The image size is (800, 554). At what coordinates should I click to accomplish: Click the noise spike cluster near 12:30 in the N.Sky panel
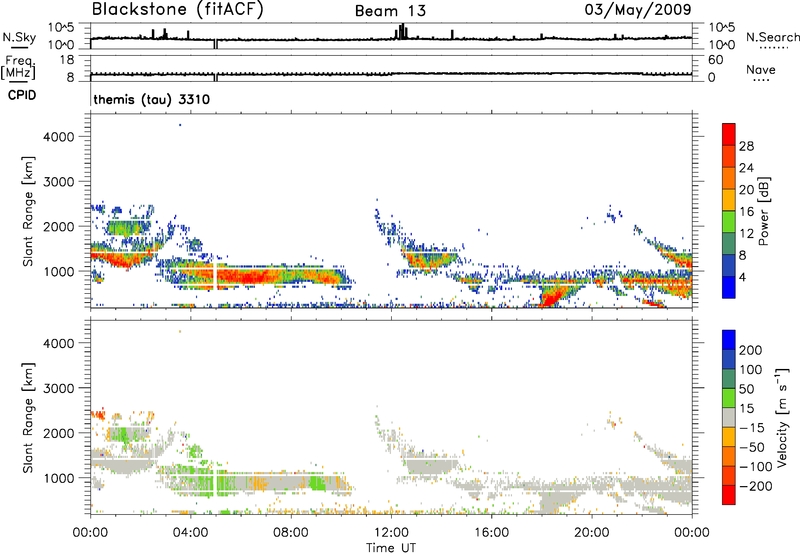(402, 32)
